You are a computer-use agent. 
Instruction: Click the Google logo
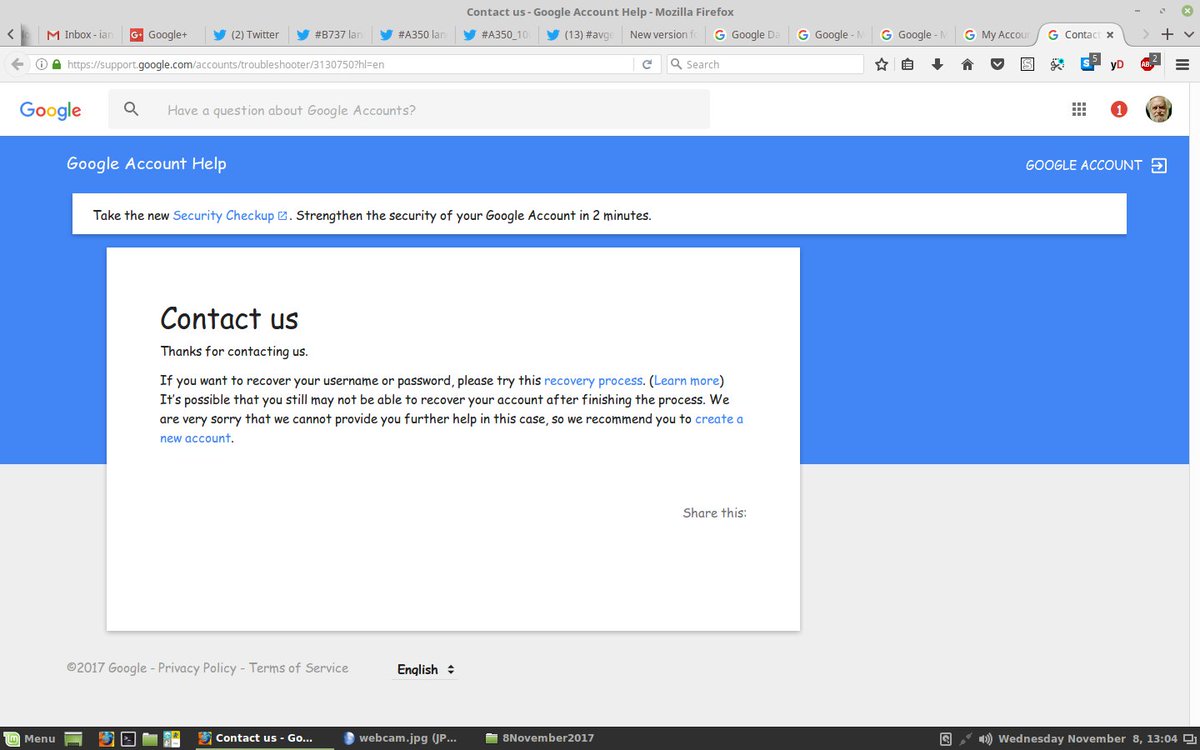tap(50, 110)
